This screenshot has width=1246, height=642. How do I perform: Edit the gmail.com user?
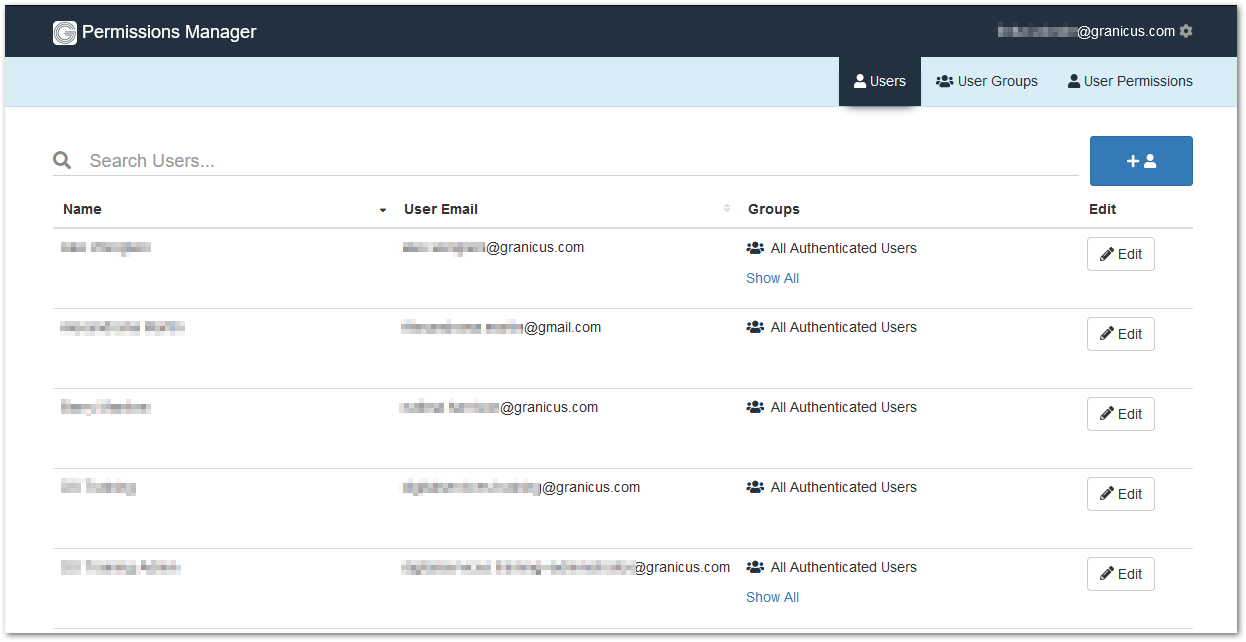click(1121, 334)
